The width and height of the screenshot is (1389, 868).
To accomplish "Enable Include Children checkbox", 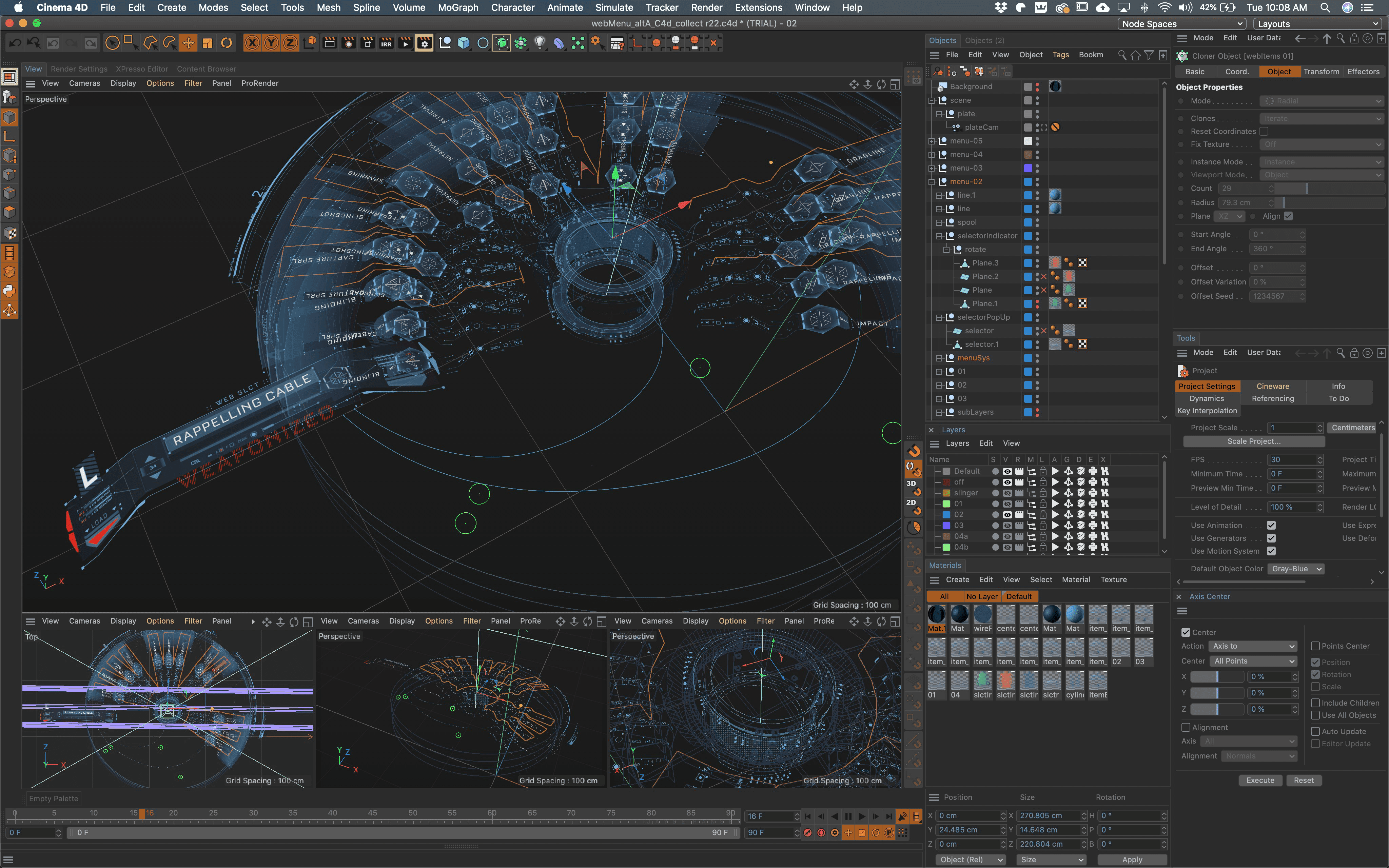I will coord(1315,703).
